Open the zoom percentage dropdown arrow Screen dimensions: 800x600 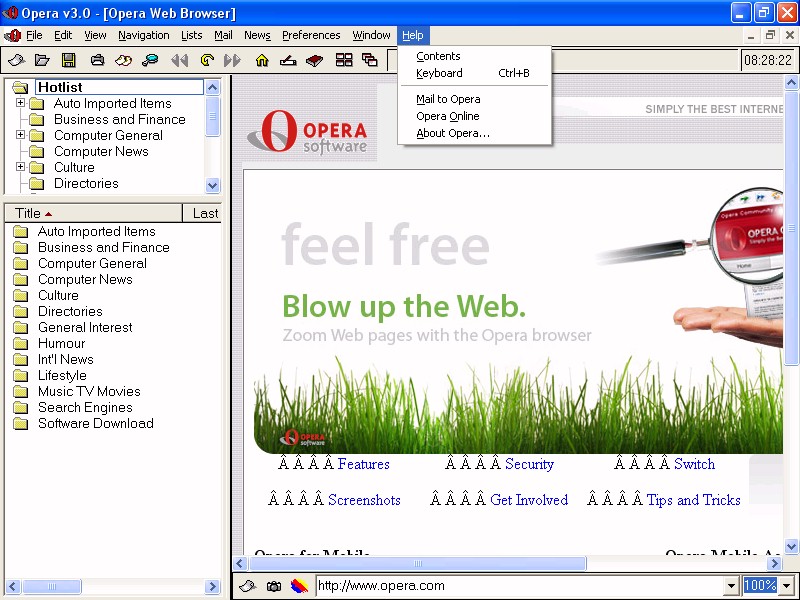(x=787, y=586)
